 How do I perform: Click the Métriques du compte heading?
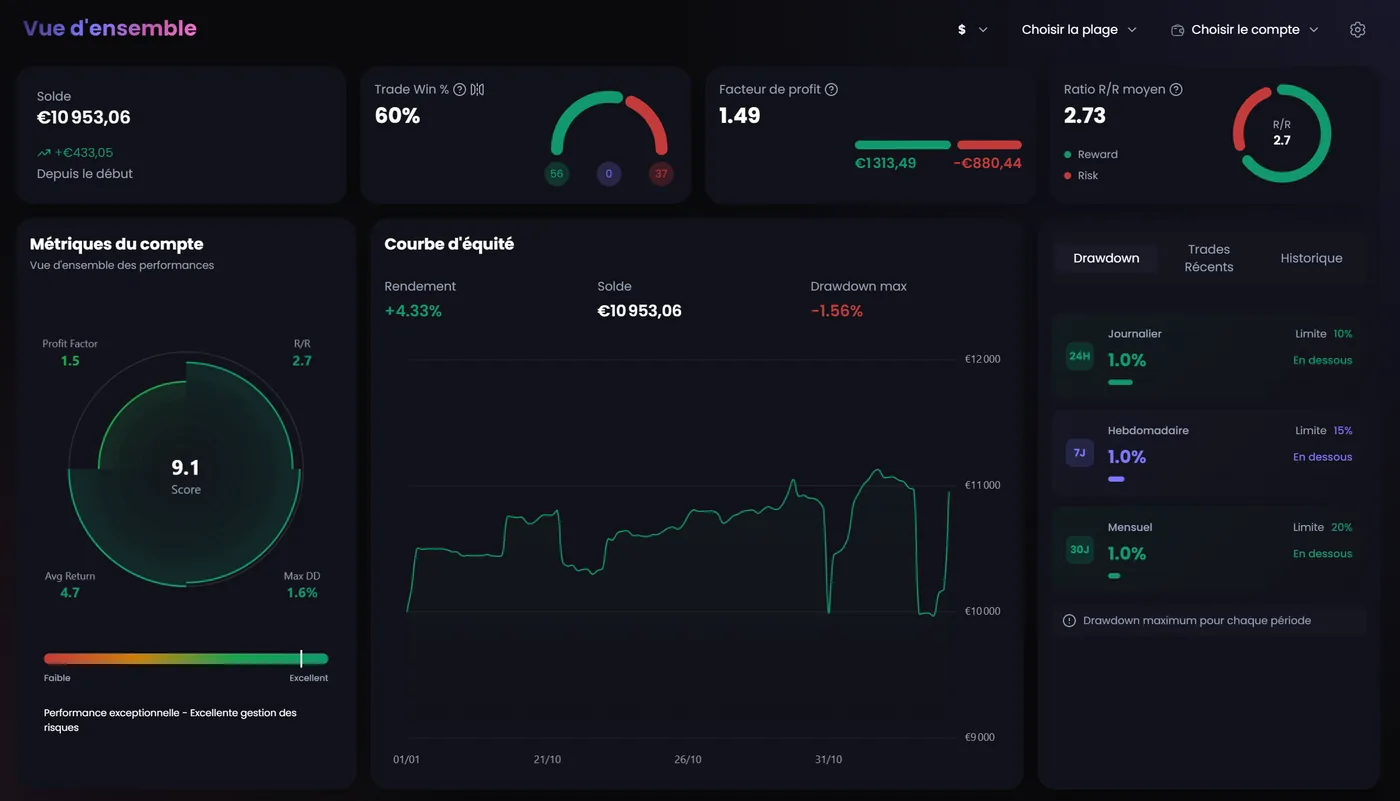tap(117, 244)
